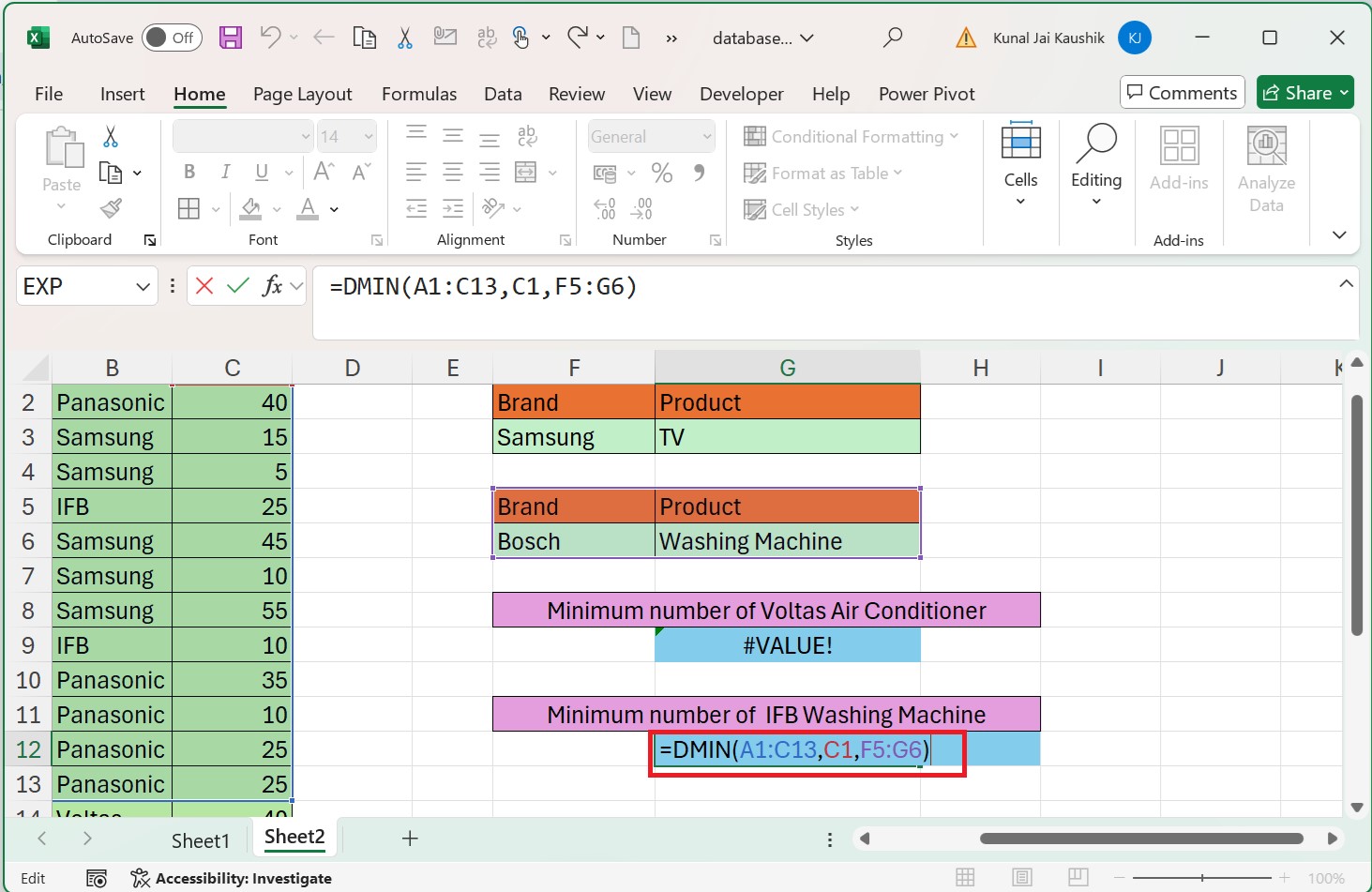
Task: Click the Wrap Text icon
Action: pyautogui.click(x=527, y=136)
